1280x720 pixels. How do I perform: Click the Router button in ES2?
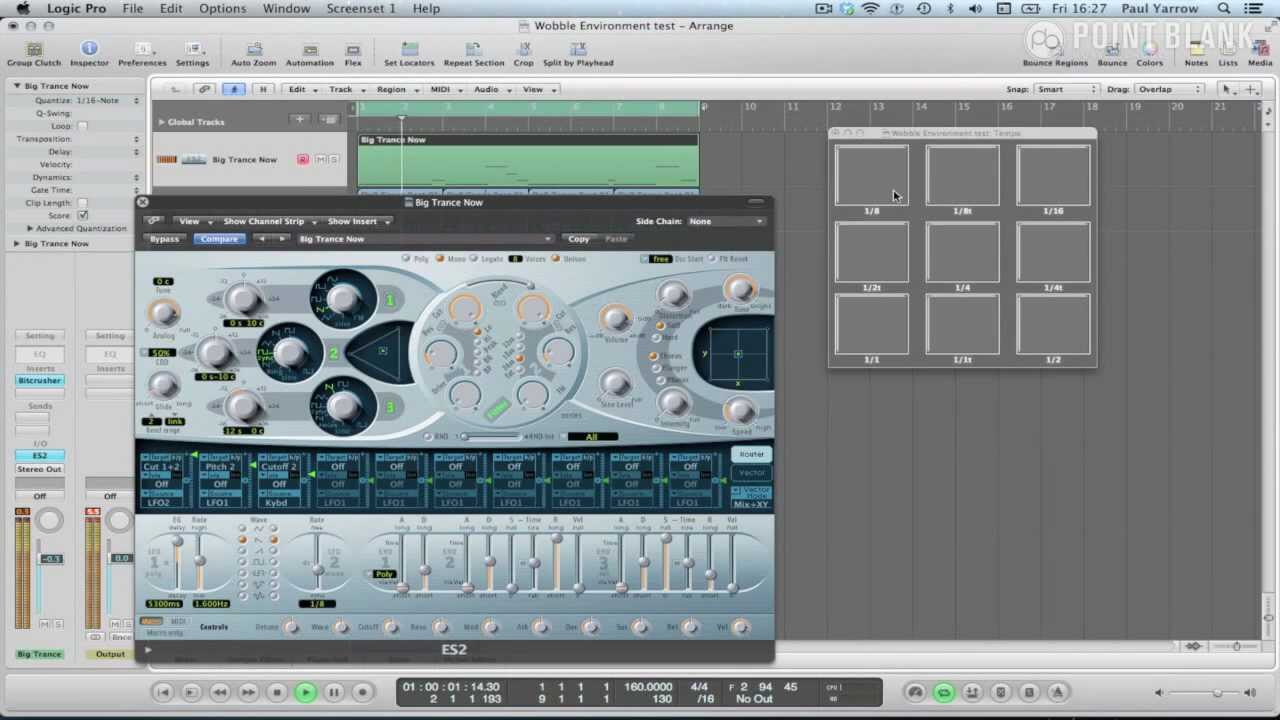(x=751, y=454)
